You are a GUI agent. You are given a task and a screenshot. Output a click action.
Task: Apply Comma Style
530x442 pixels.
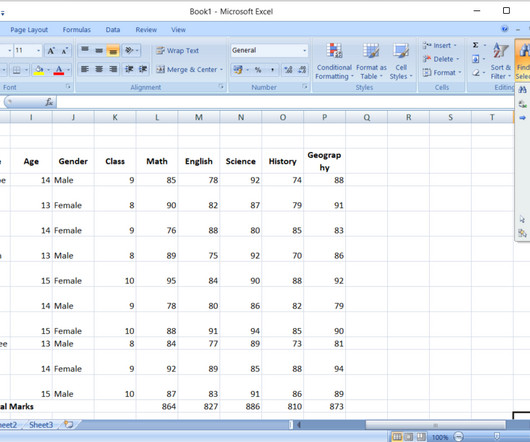272,70
